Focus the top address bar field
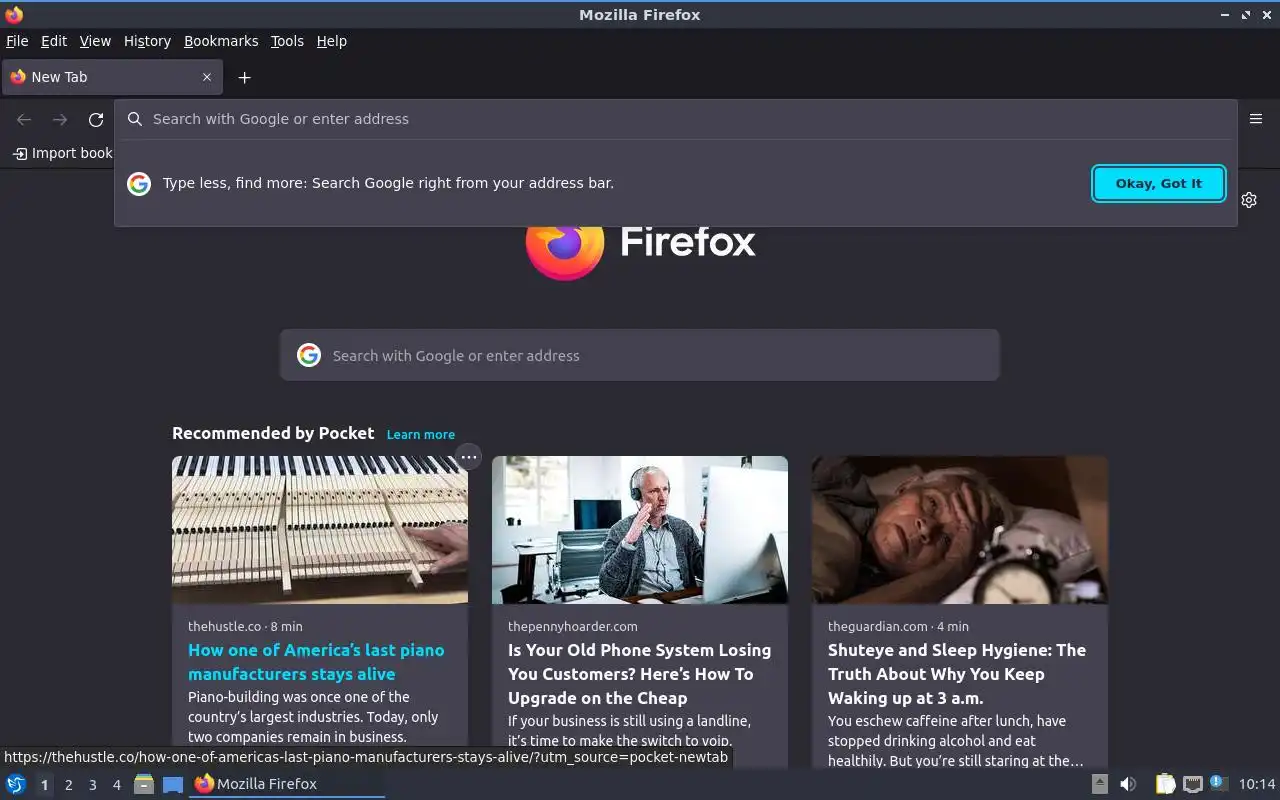1280x800 pixels. point(676,119)
